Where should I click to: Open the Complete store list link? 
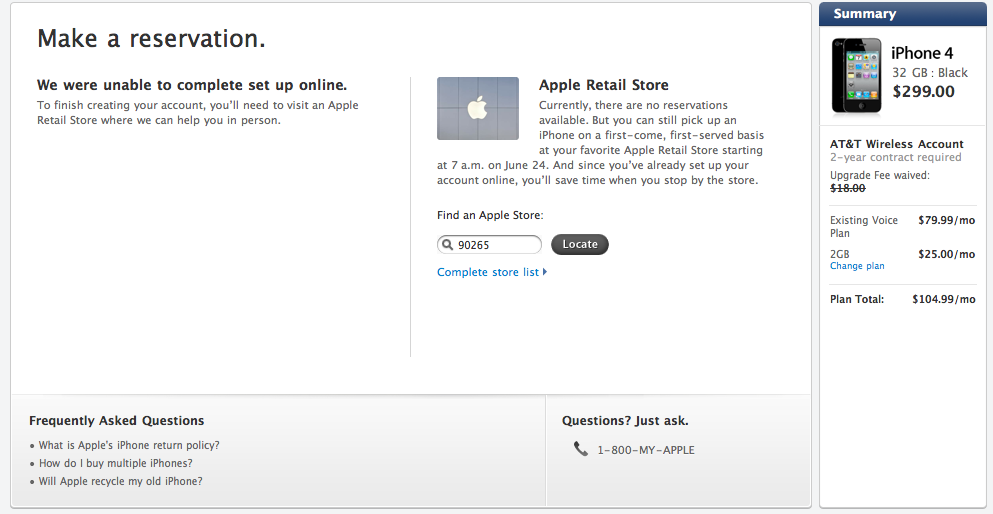(488, 272)
